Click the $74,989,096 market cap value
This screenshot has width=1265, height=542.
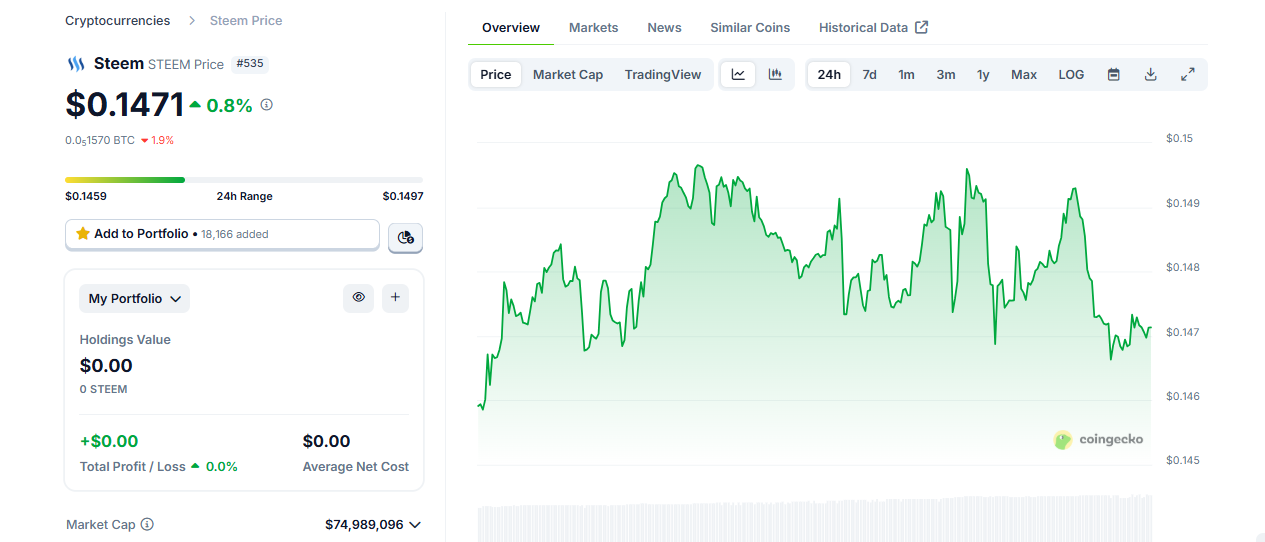coord(364,524)
